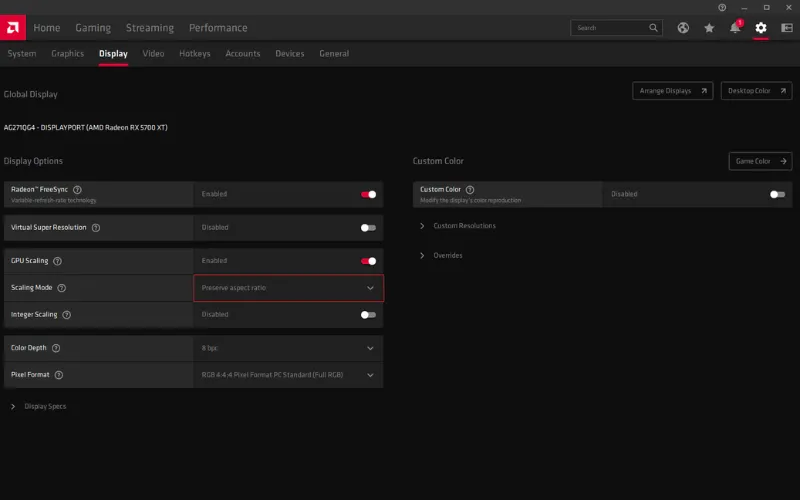The image size is (800, 500).
Task: Show help for Custom Color
Action: click(470, 189)
